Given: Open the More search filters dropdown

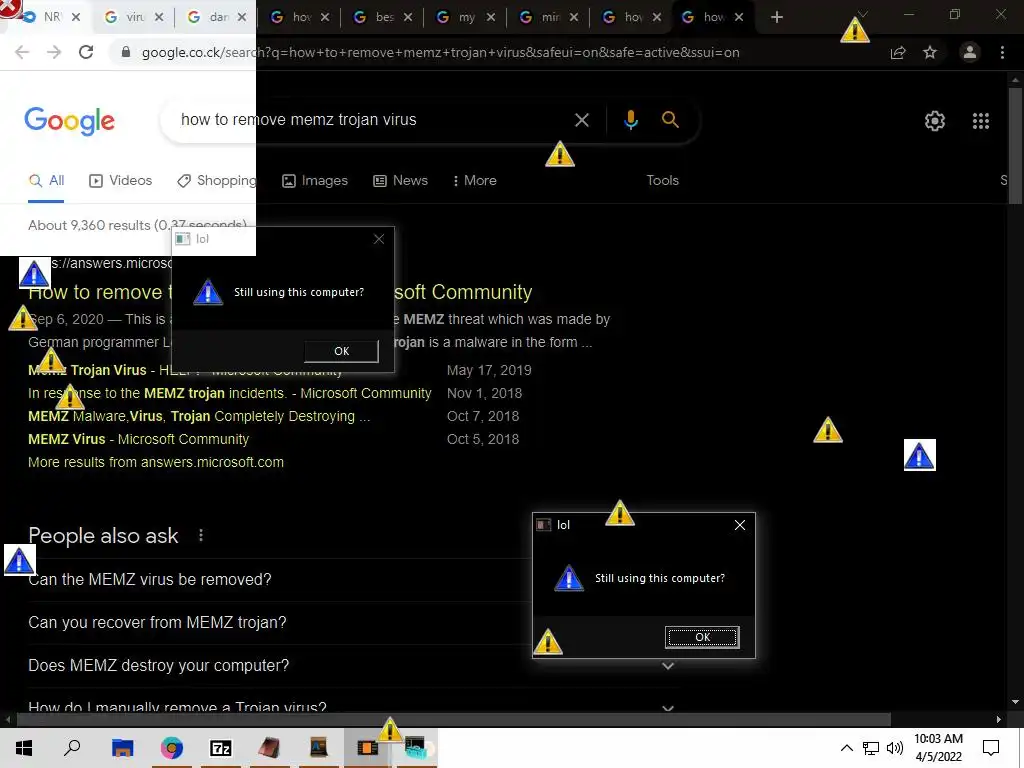Looking at the screenshot, I should (475, 180).
